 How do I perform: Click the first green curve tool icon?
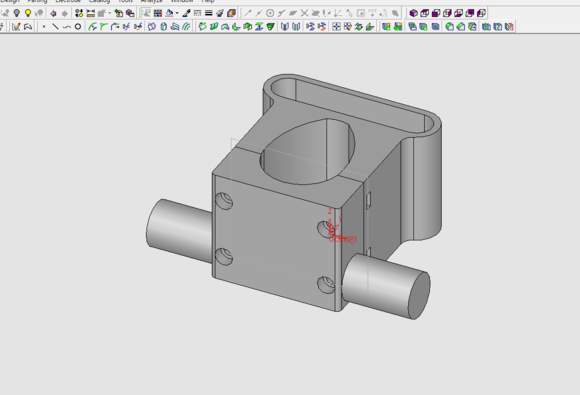pos(92,27)
